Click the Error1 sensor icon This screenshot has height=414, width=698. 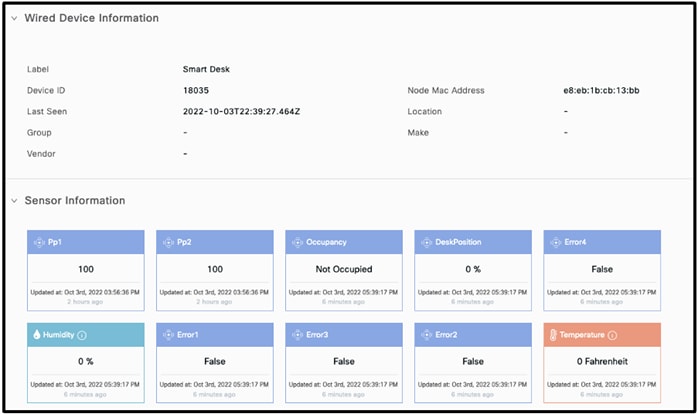tap(168, 335)
